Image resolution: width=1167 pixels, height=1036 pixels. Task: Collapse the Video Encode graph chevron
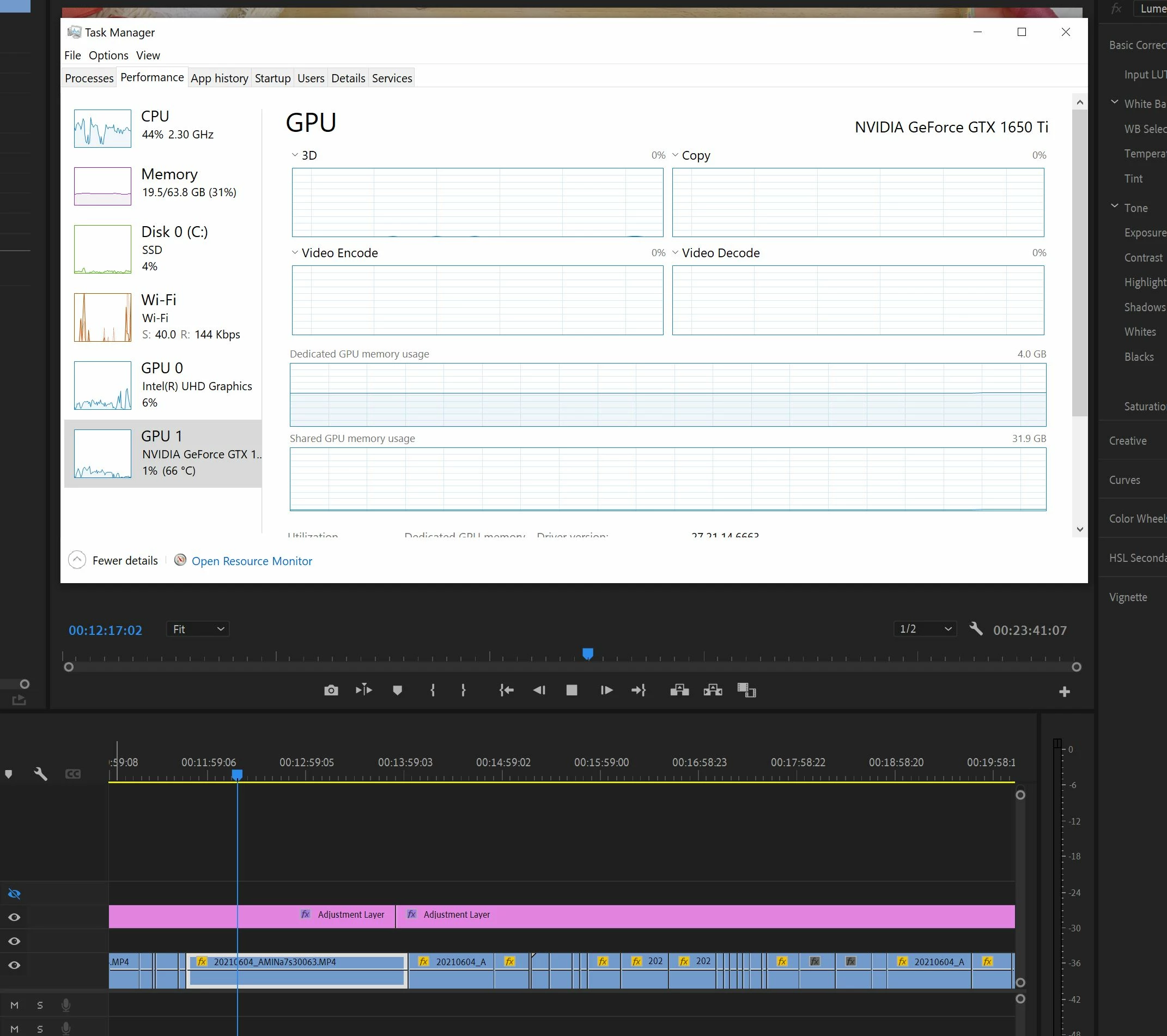coord(295,253)
